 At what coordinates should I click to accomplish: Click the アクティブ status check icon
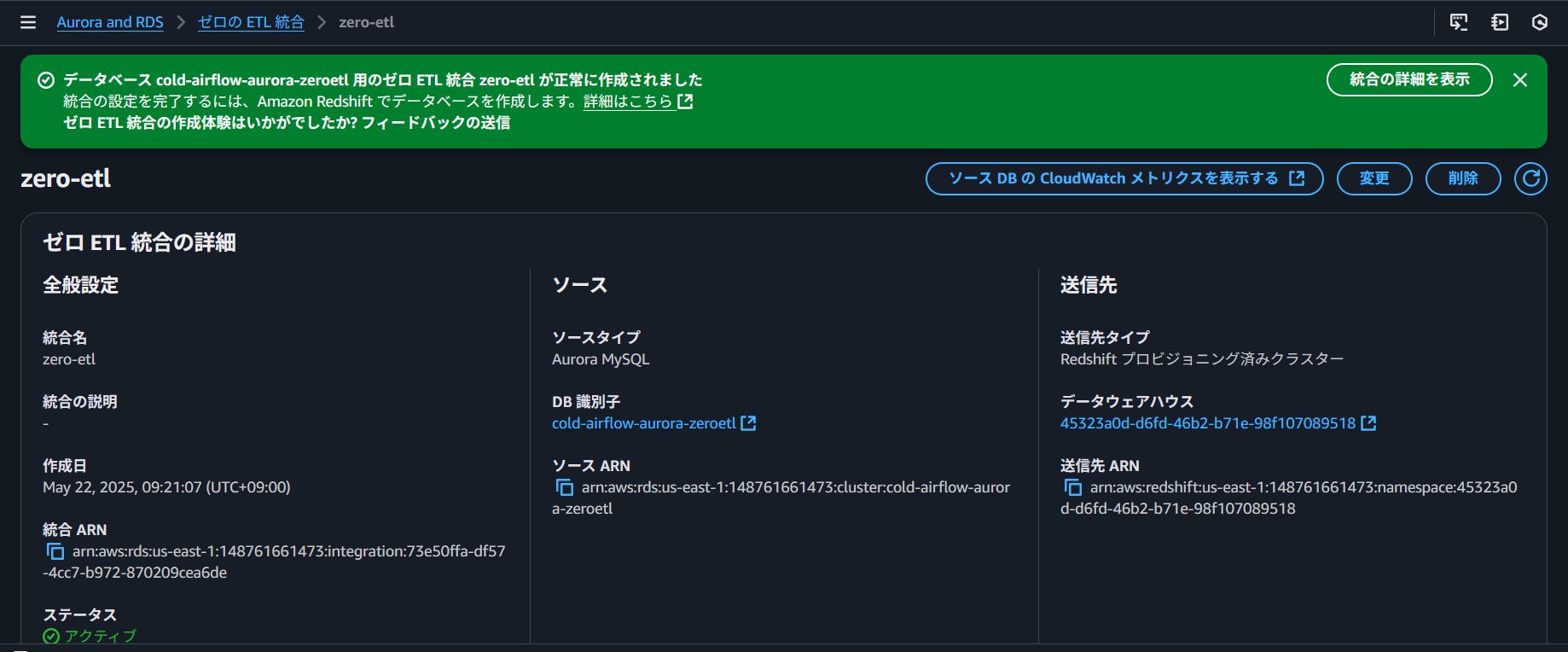click(x=51, y=636)
